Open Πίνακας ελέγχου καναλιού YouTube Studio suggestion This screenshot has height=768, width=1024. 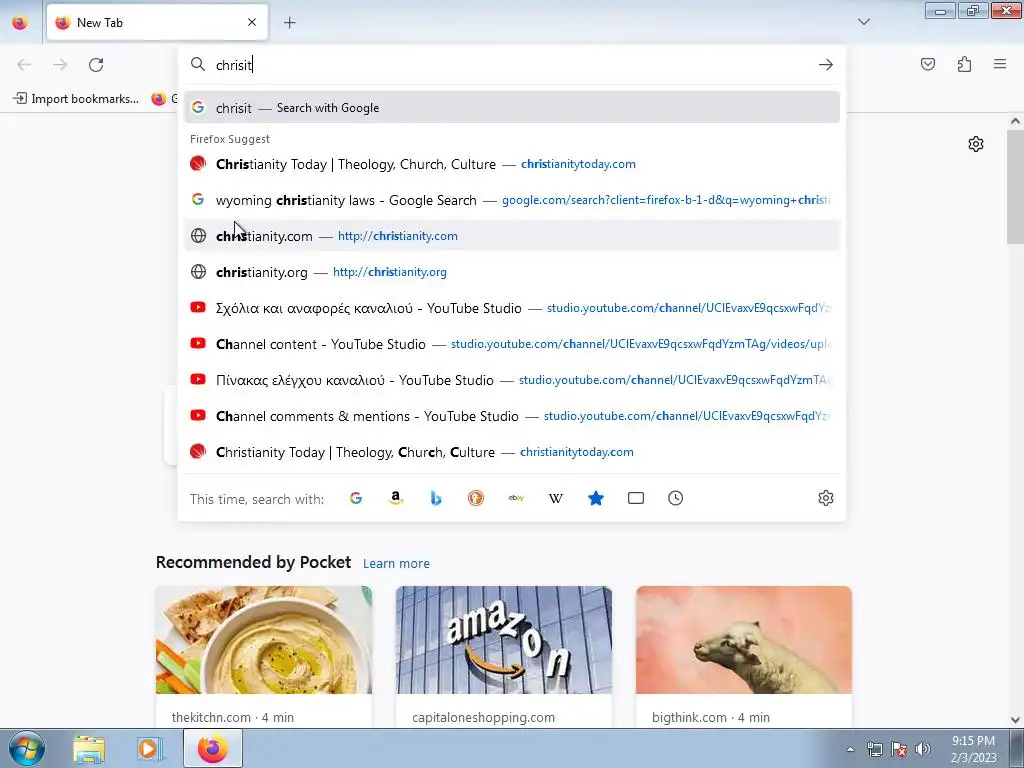pyautogui.click(x=512, y=379)
